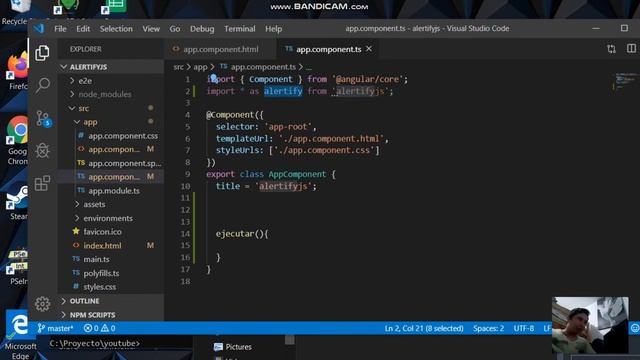Place cursor on ejecutar() line
Viewport: 640px width, 360px height.
[242, 234]
